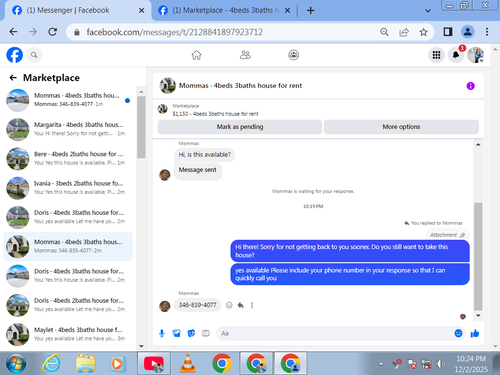Attach a file using the photo icon
Image resolution: width=500 pixels, height=375 pixels.
(176, 333)
